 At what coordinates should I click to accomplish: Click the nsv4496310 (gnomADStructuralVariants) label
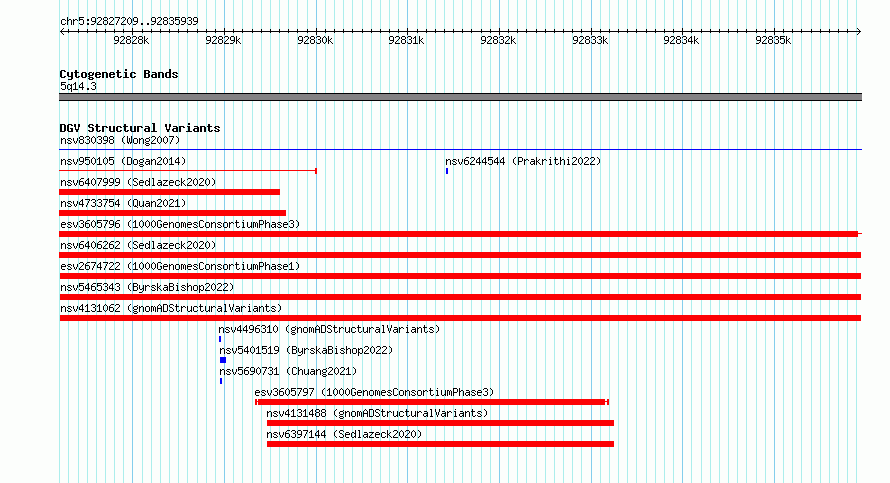click(x=329, y=329)
